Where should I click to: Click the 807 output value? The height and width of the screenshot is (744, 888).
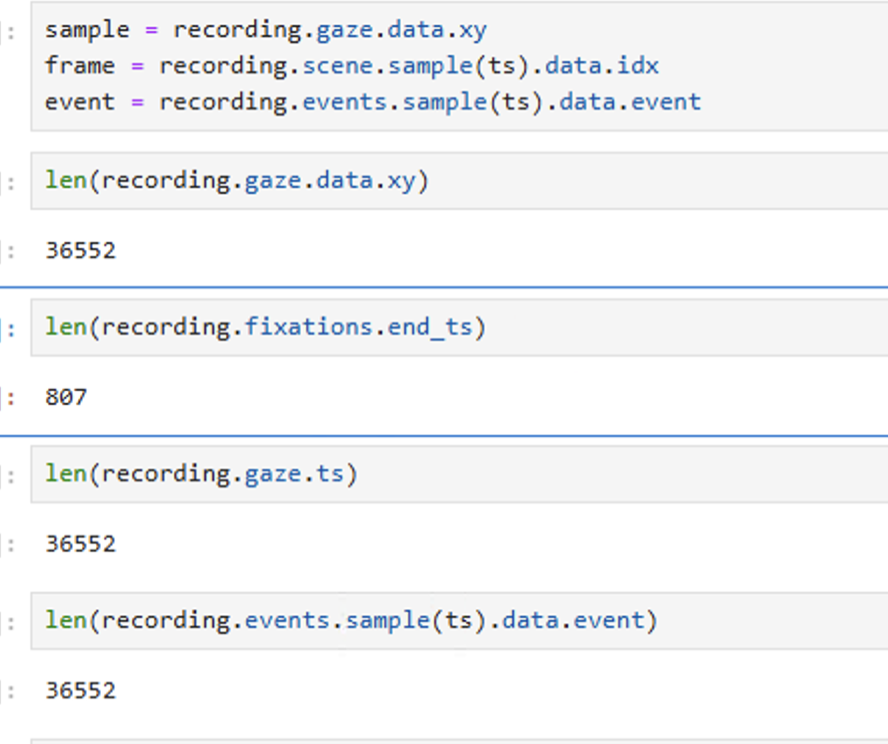point(66,397)
